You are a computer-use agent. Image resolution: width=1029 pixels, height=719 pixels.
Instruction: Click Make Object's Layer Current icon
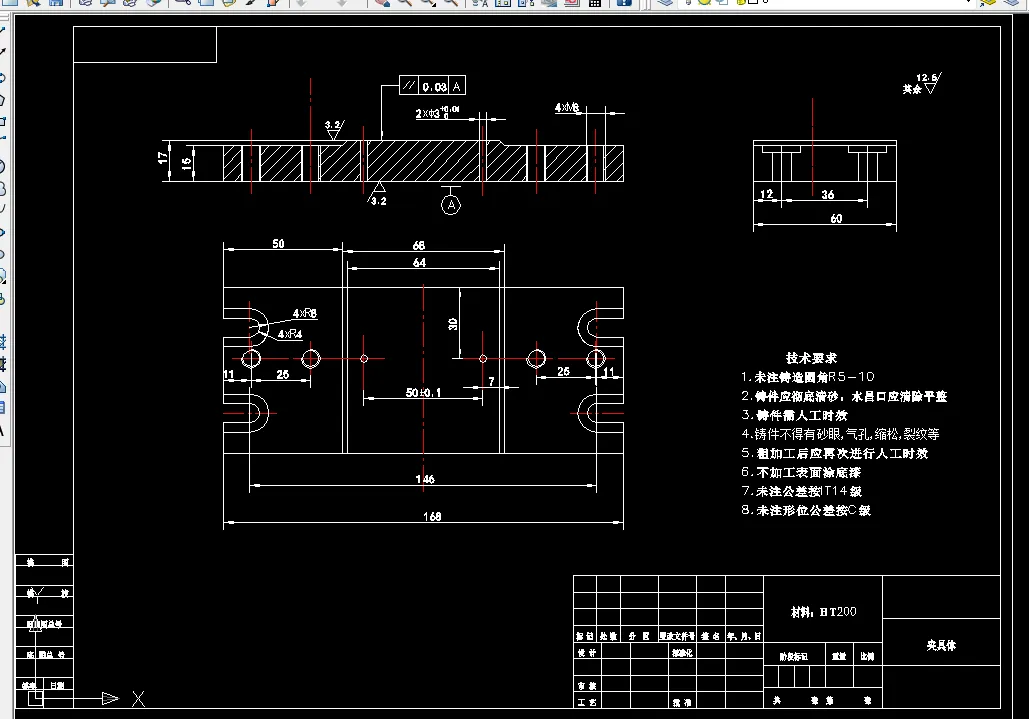tap(988, 3)
